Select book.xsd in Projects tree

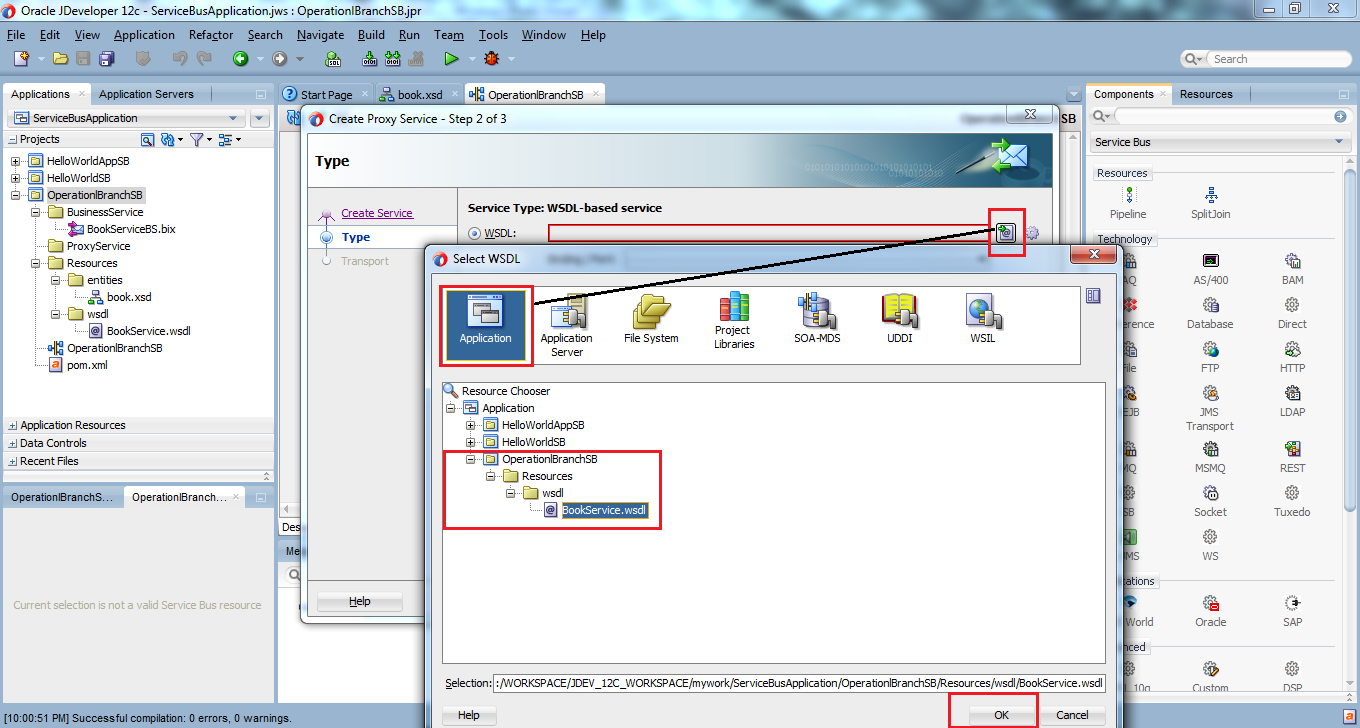129,297
